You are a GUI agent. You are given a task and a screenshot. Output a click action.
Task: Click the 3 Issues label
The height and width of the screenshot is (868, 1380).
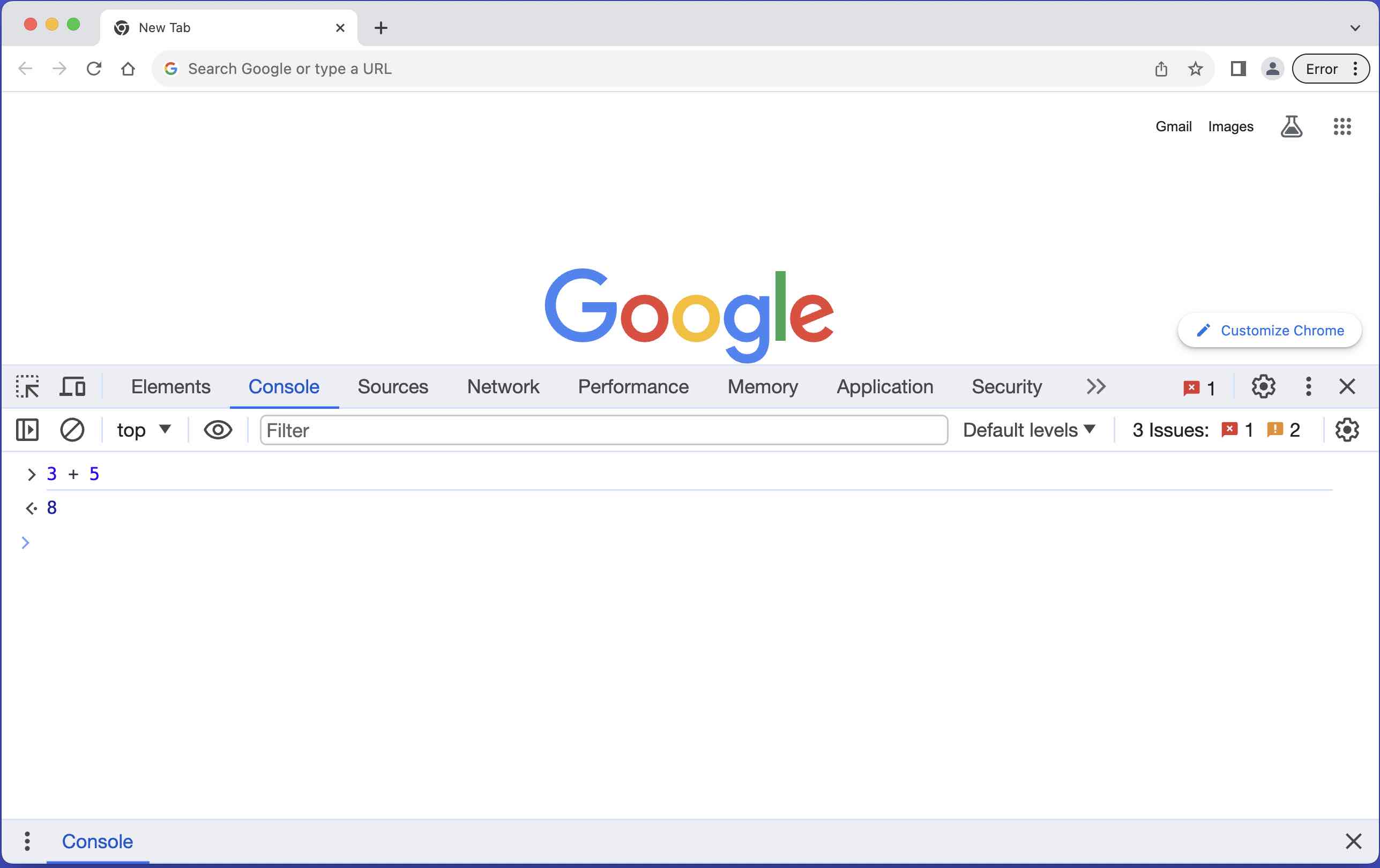(x=1170, y=430)
